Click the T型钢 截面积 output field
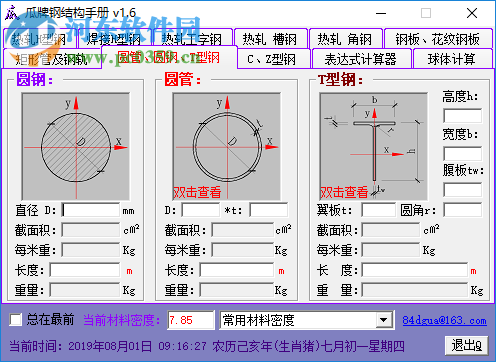 (x=391, y=230)
